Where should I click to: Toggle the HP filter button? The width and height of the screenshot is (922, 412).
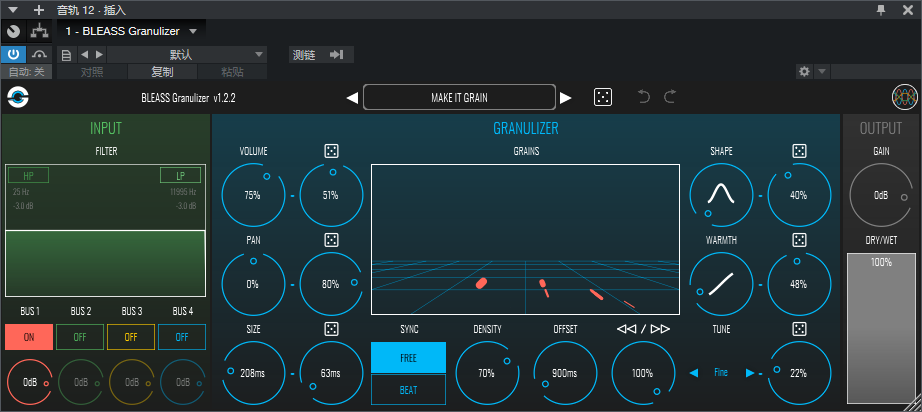pos(29,176)
